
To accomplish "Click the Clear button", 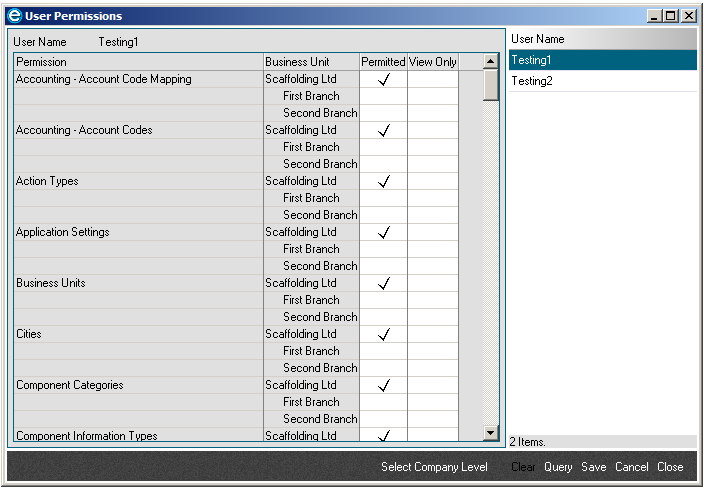I will pos(523,467).
